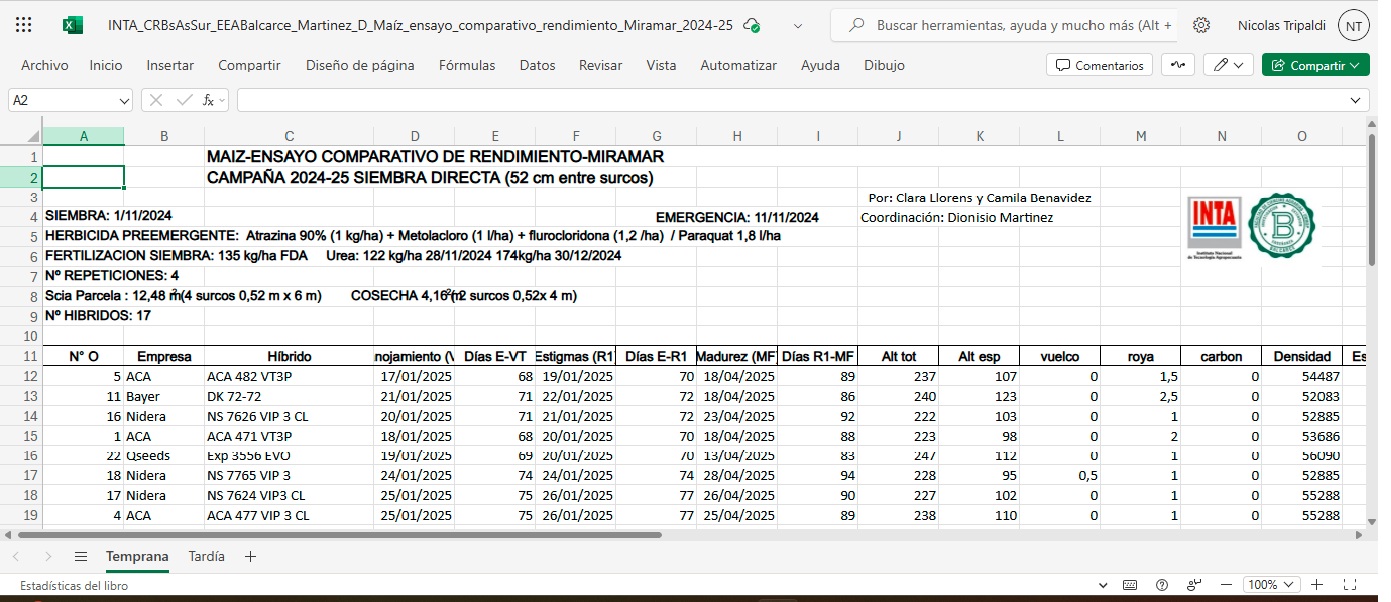The width and height of the screenshot is (1391, 602).
Task: Switch to the Tardía sheet tab
Action: click(x=206, y=556)
